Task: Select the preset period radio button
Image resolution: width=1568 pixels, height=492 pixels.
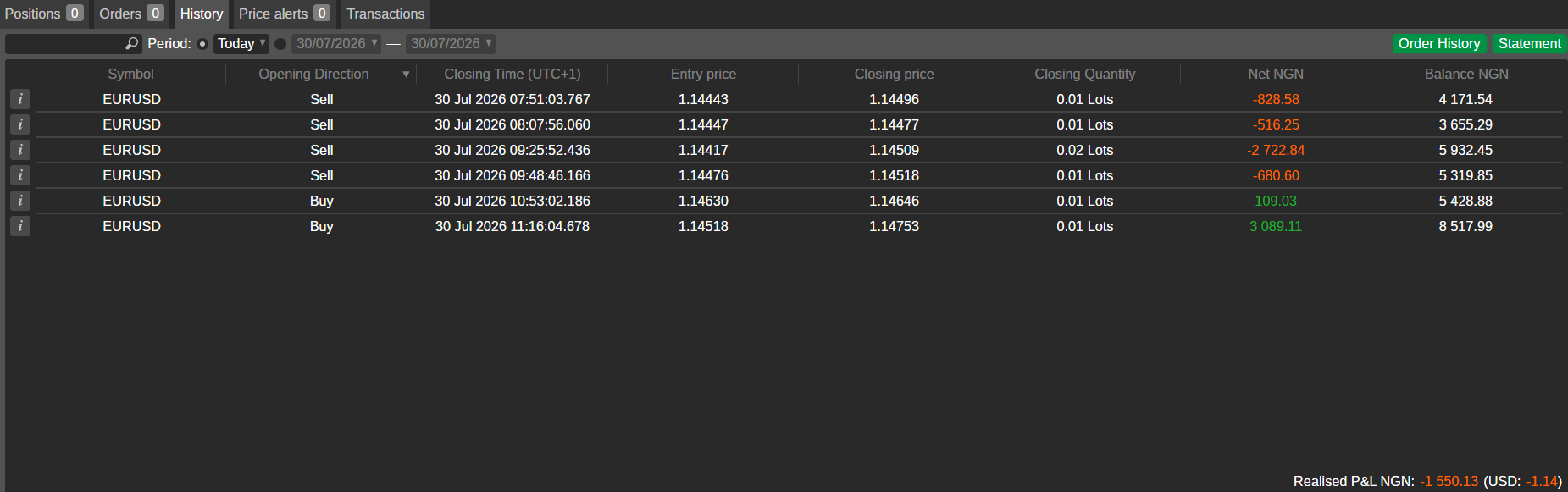Action: pos(202,44)
